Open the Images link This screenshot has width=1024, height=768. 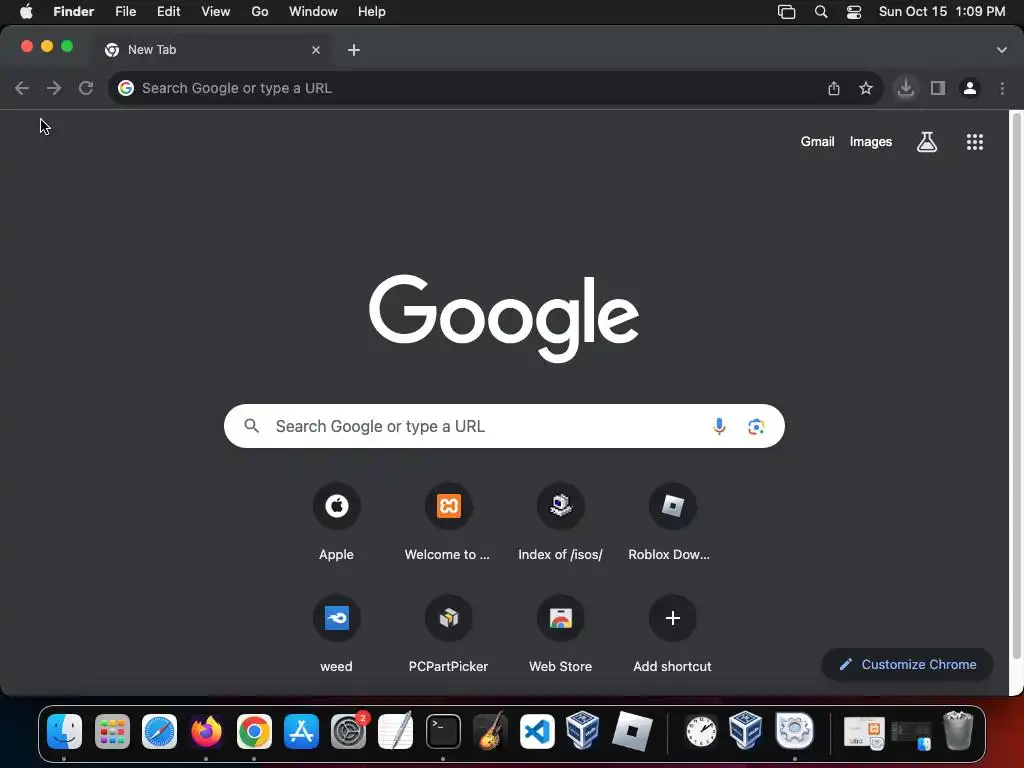(871, 142)
